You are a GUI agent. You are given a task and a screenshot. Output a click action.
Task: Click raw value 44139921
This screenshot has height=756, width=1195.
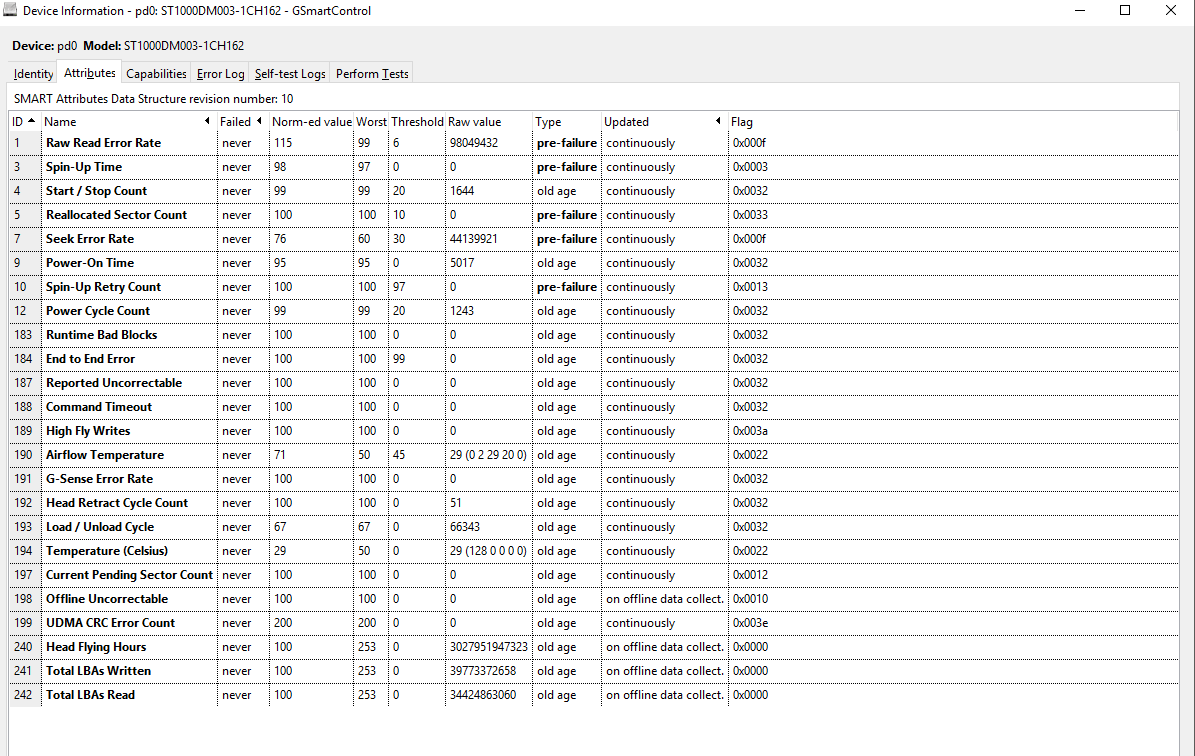click(x=474, y=239)
